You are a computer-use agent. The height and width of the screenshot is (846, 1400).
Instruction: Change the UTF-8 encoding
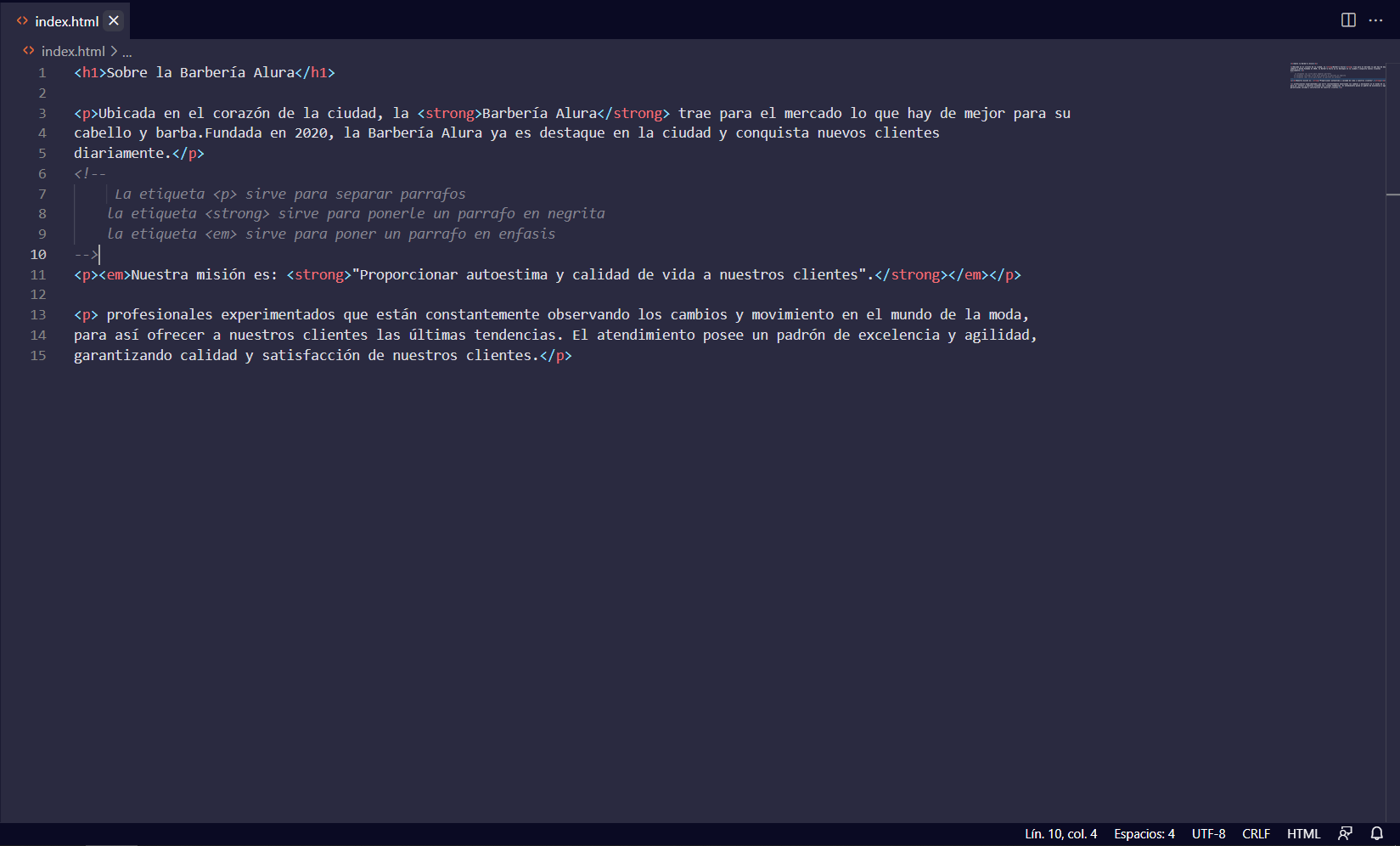tap(1208, 834)
